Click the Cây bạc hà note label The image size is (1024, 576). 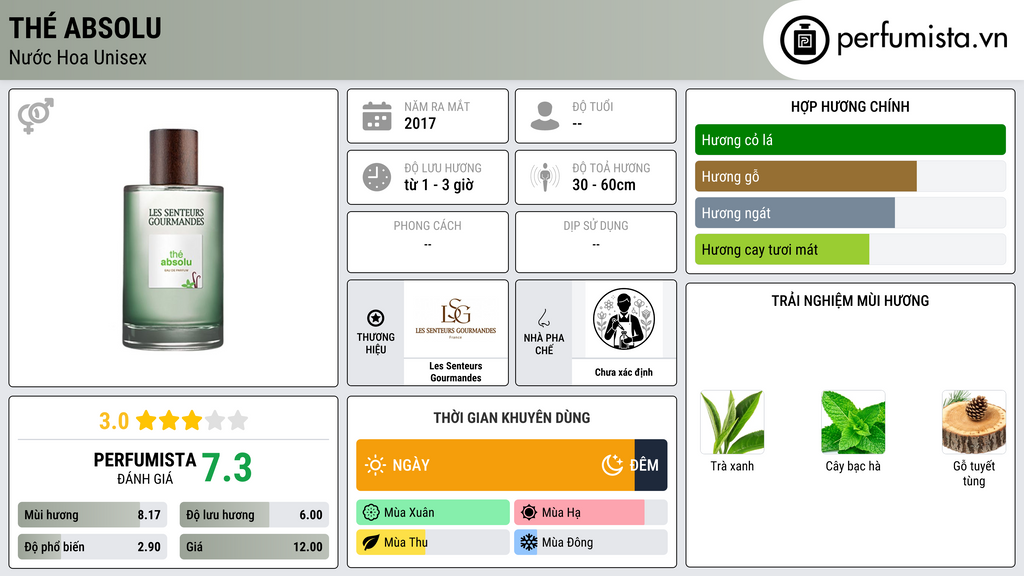(853, 466)
